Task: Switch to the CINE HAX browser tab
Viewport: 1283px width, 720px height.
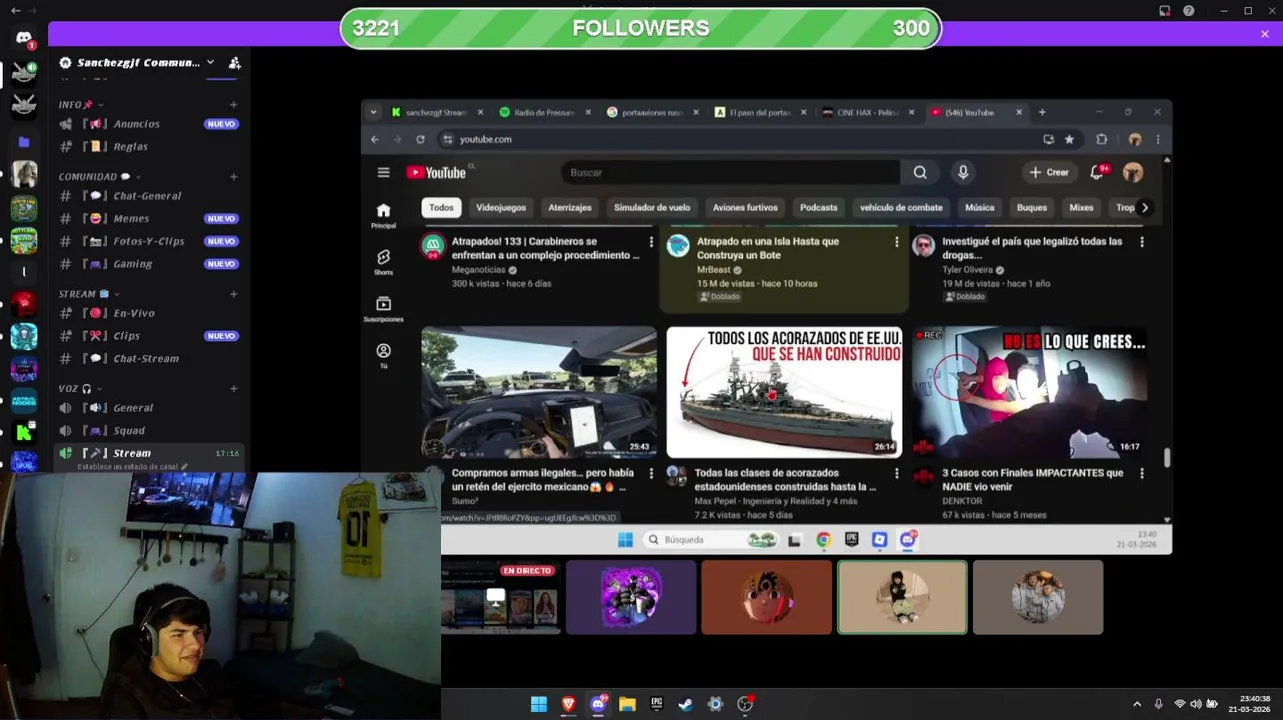Action: (x=868, y=112)
